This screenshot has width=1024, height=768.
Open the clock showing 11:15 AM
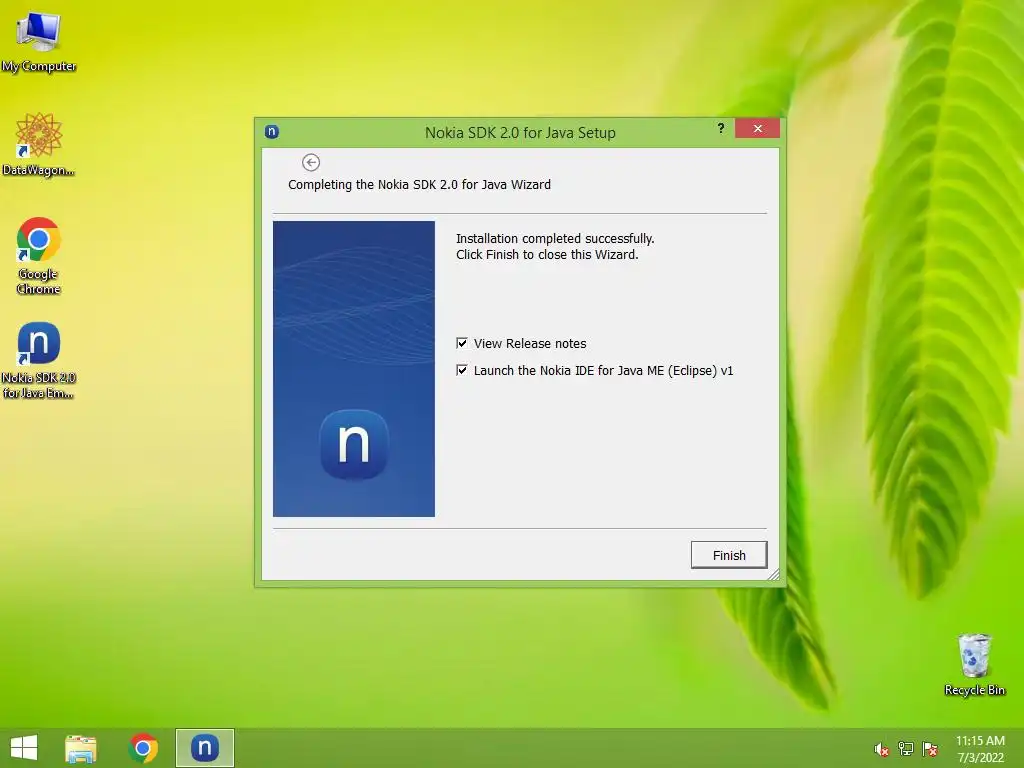(980, 748)
